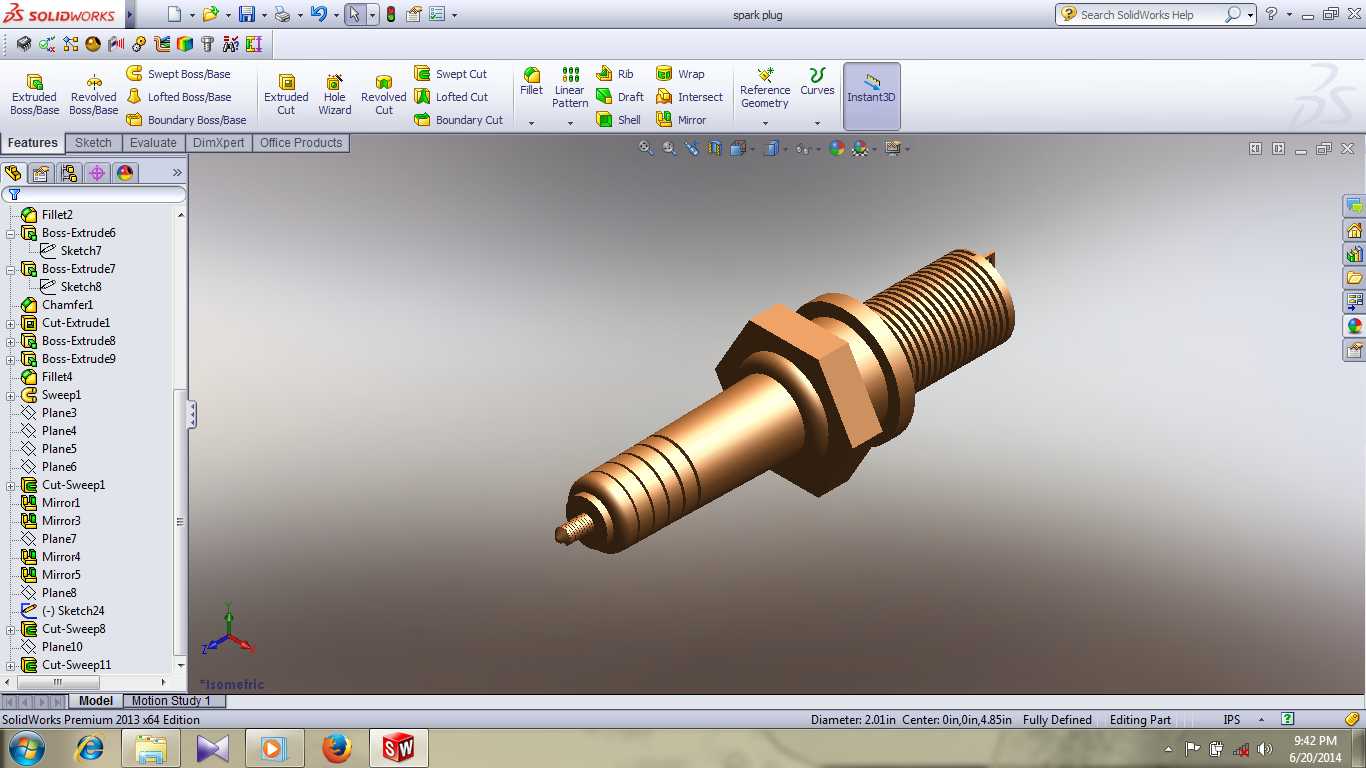Click the IPS unit system in status bar
Screen dimensions: 1366x768
1232,720
